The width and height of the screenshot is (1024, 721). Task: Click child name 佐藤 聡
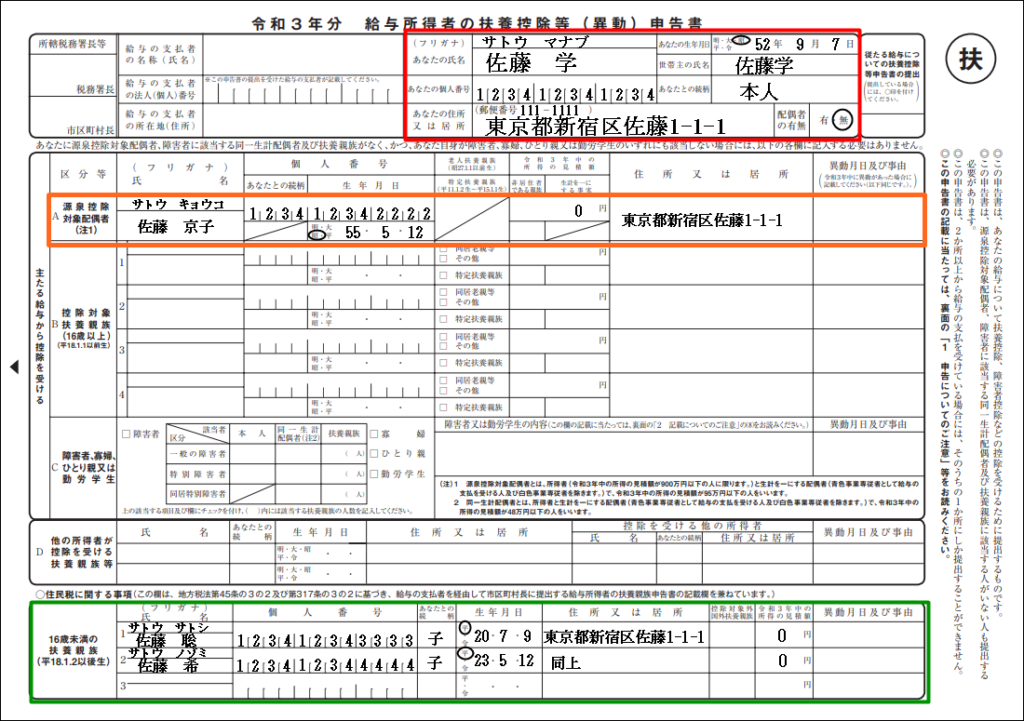(167, 640)
